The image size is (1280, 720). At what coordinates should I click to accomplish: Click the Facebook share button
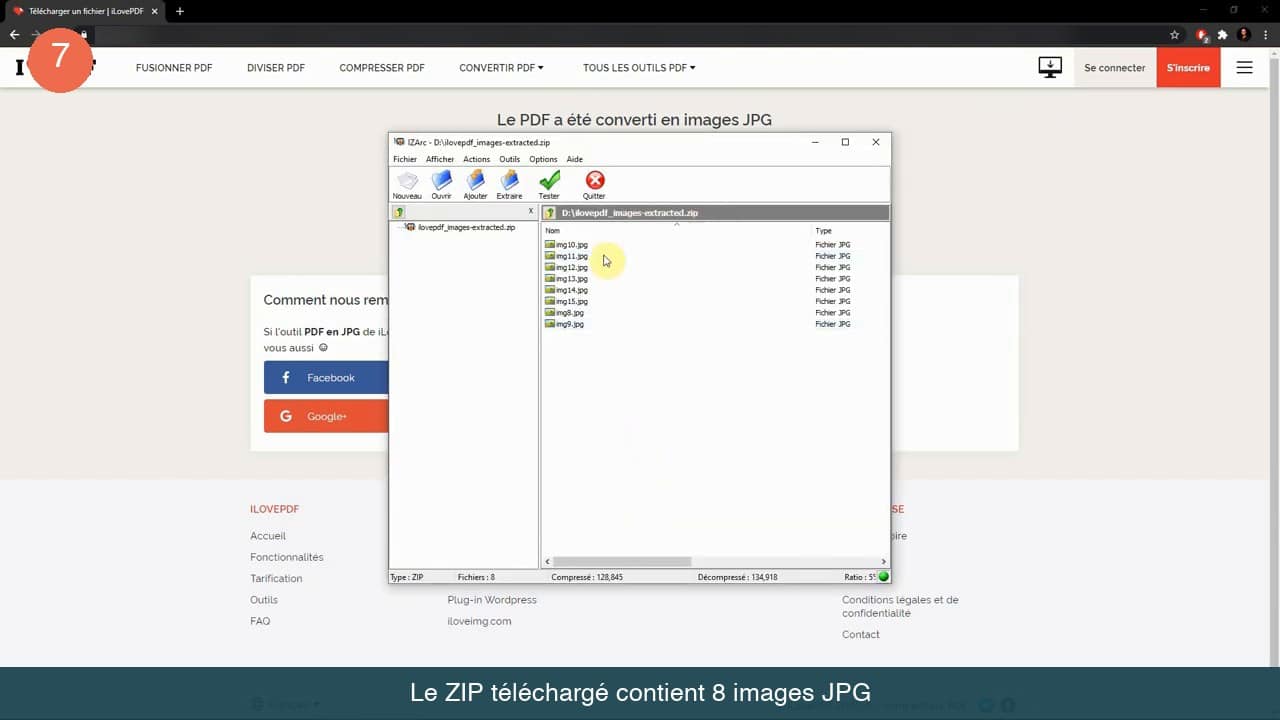[x=326, y=377]
